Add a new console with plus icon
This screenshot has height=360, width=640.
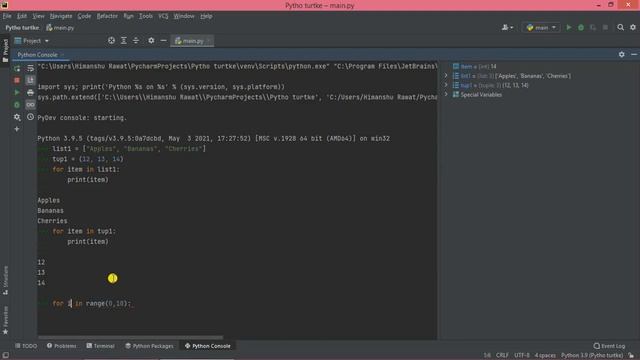point(17,129)
